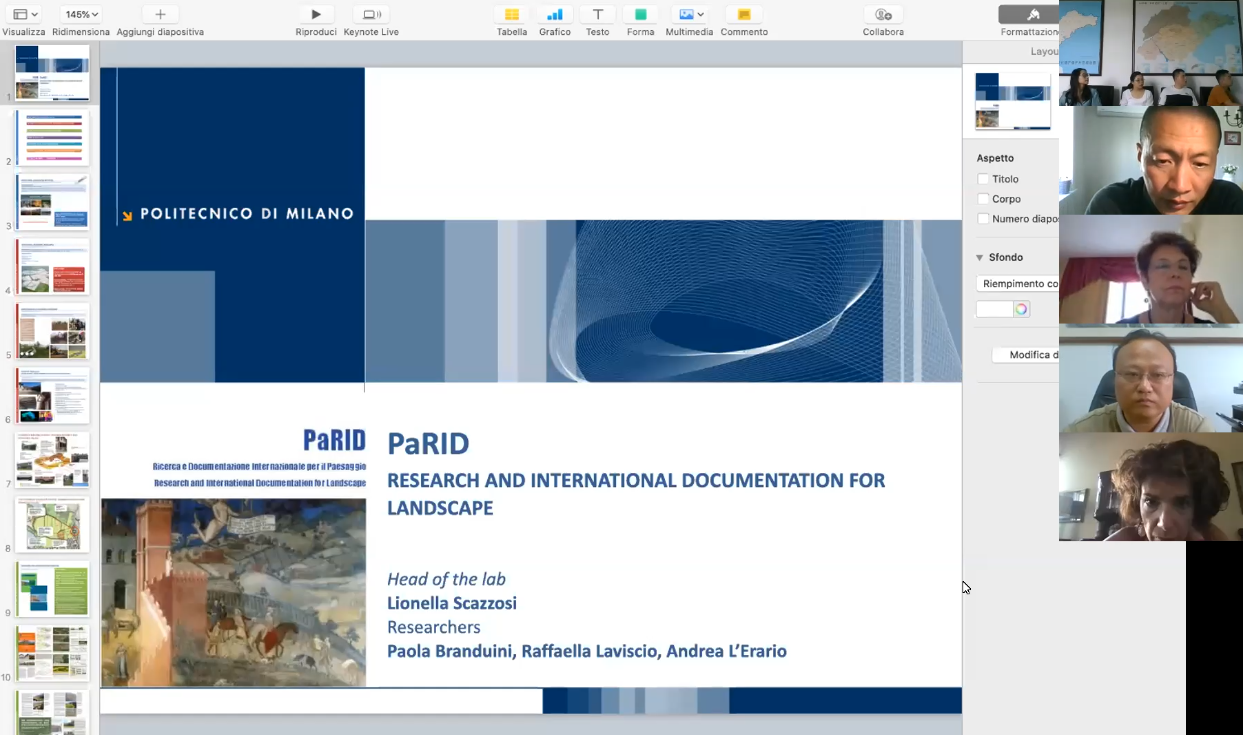Viewport: 1243px width, 735px height.
Task: Add a comment with Commento
Action: [744, 15]
